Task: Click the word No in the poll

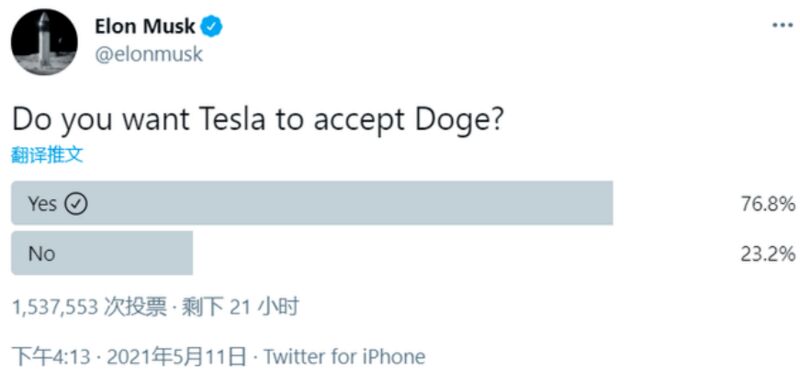Action: (41, 254)
